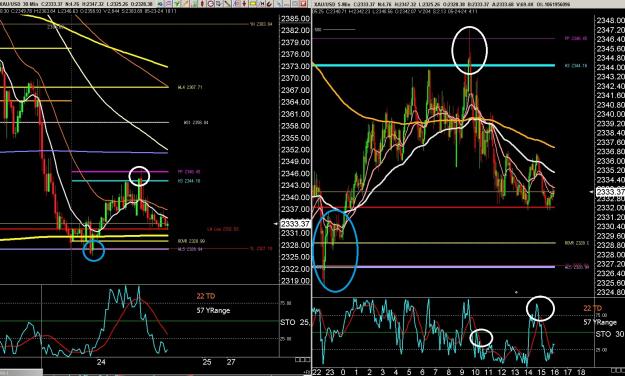Click 2348.00 on right chart price axis
Screen dimensions: 625x376
point(610,21)
